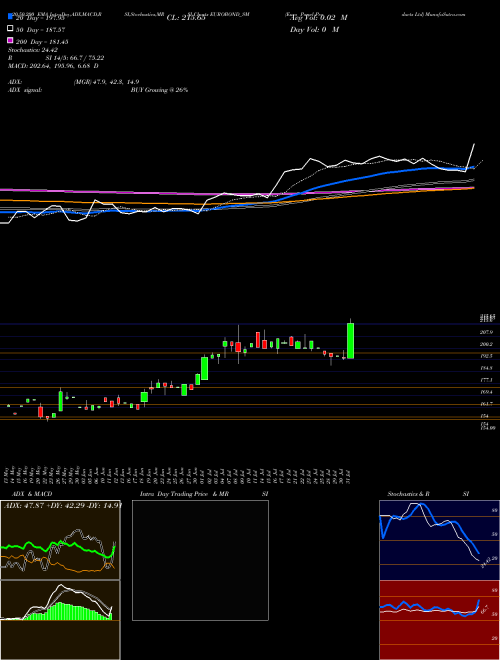Click the white 50 Day legend square
Viewport: 500px width, 660px height.
pyautogui.click(x=10, y=29)
